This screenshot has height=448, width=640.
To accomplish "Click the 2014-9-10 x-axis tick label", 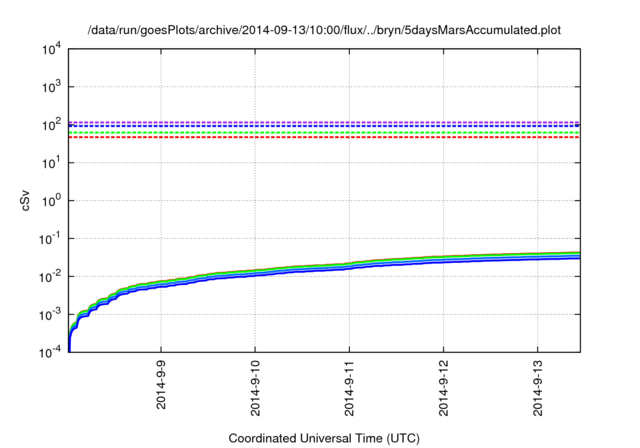I will click(x=255, y=388).
